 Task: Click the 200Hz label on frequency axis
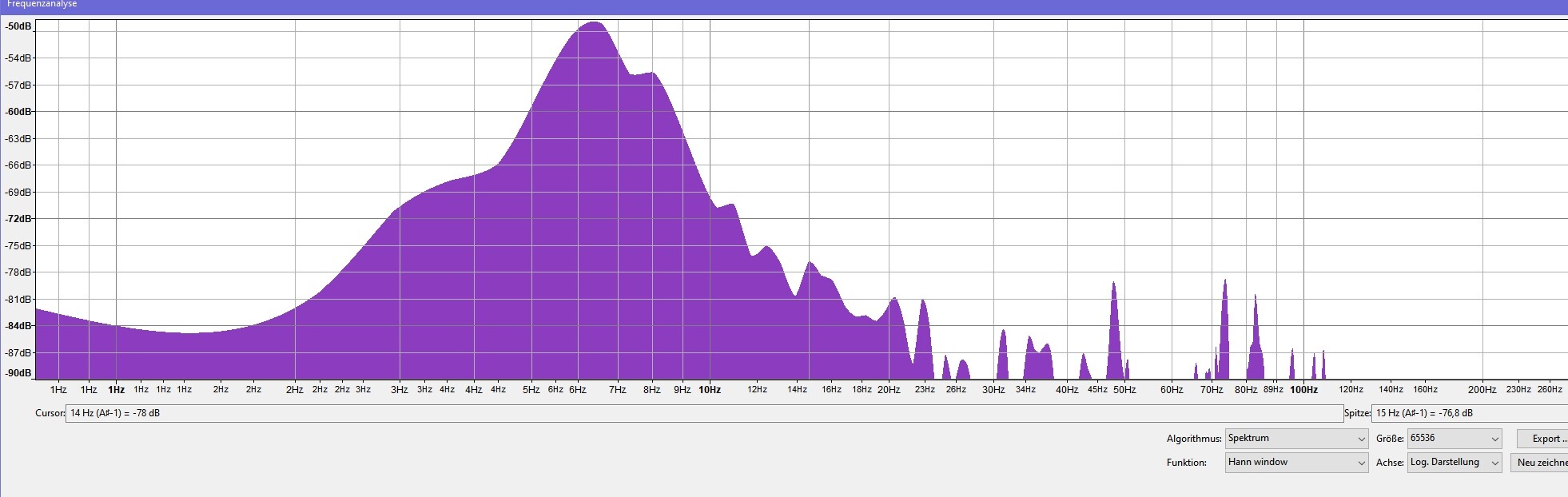point(1482,390)
